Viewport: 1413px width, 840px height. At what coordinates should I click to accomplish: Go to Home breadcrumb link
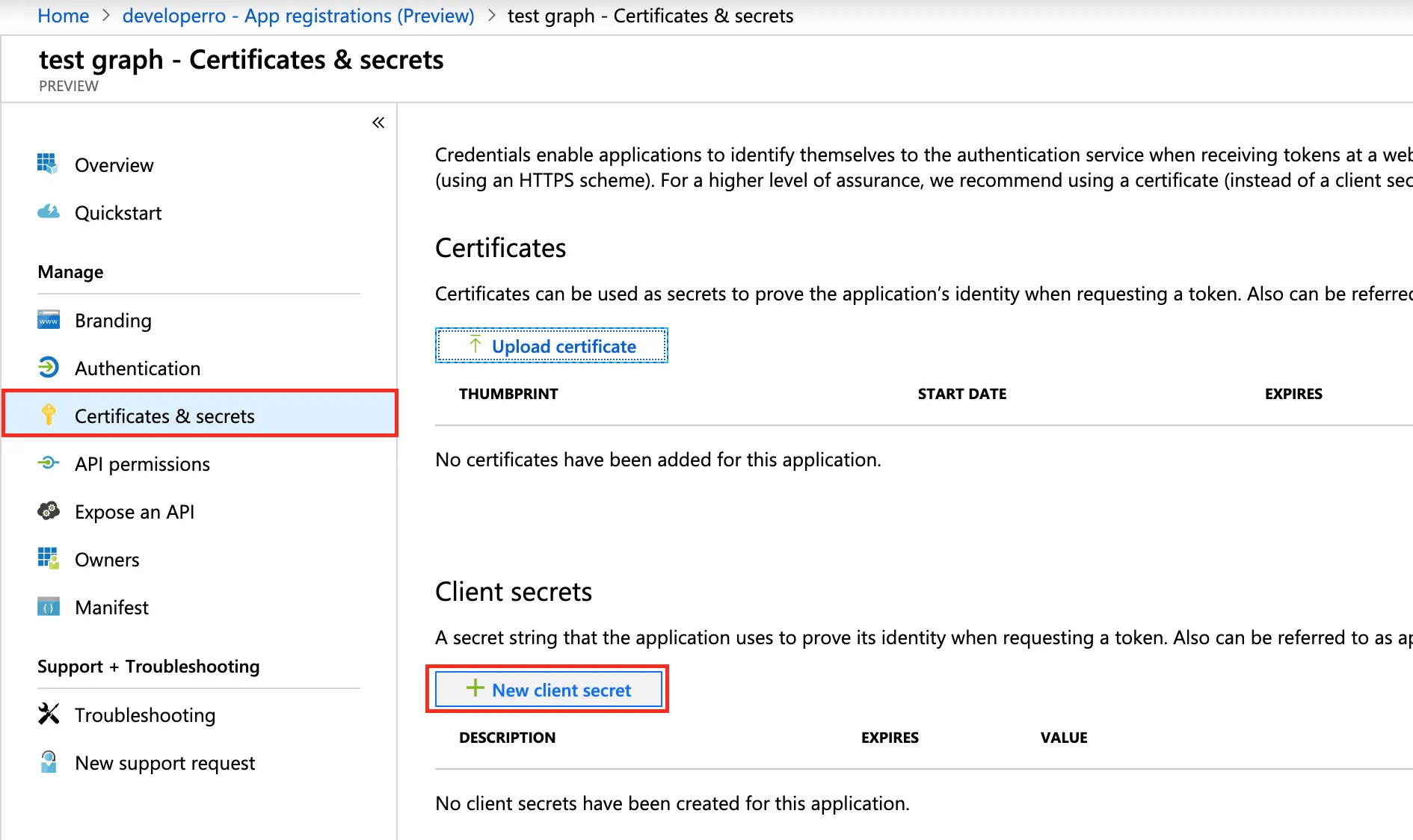(x=63, y=16)
